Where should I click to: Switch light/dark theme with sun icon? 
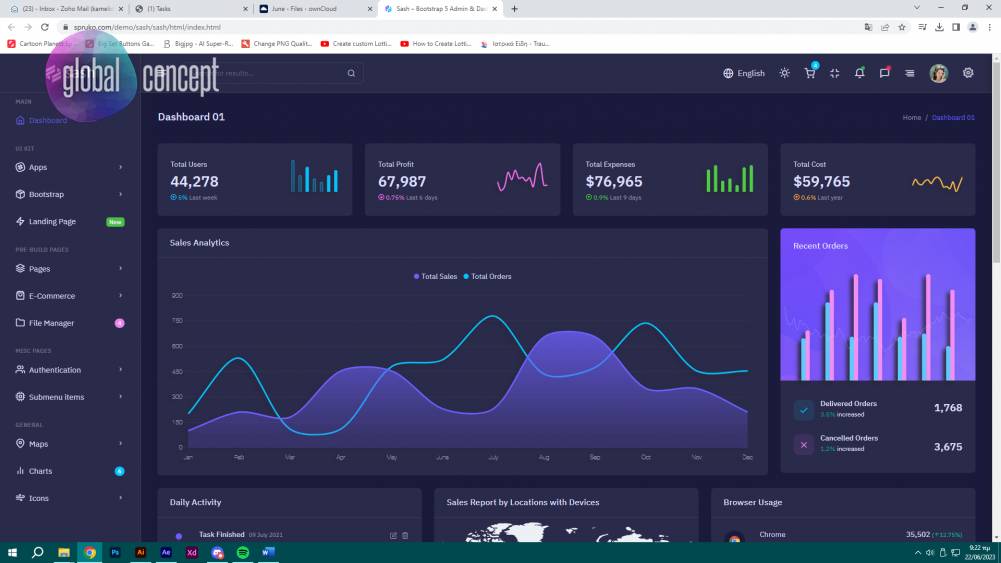[784, 73]
